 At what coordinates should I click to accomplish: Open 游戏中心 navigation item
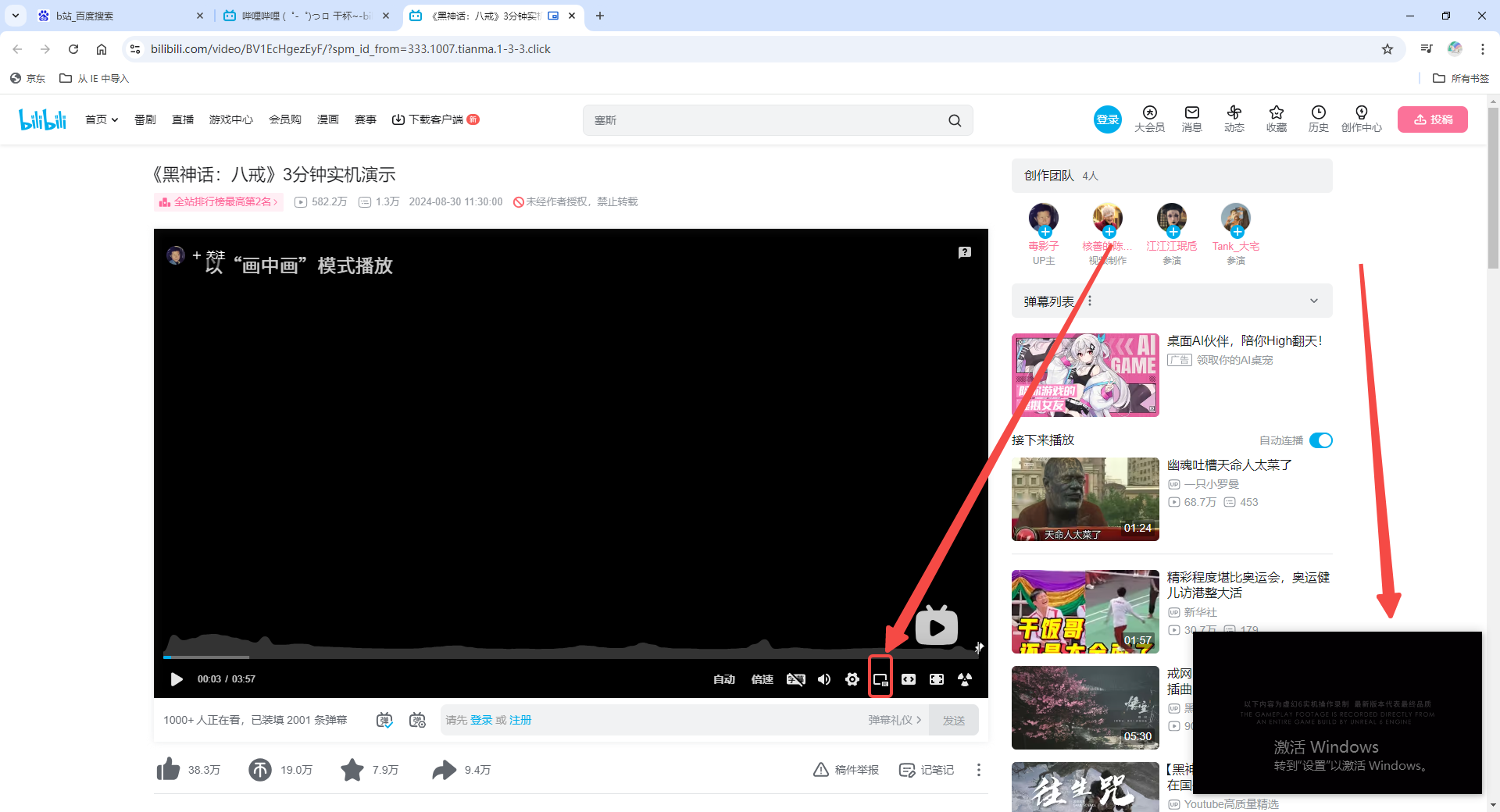coord(231,119)
